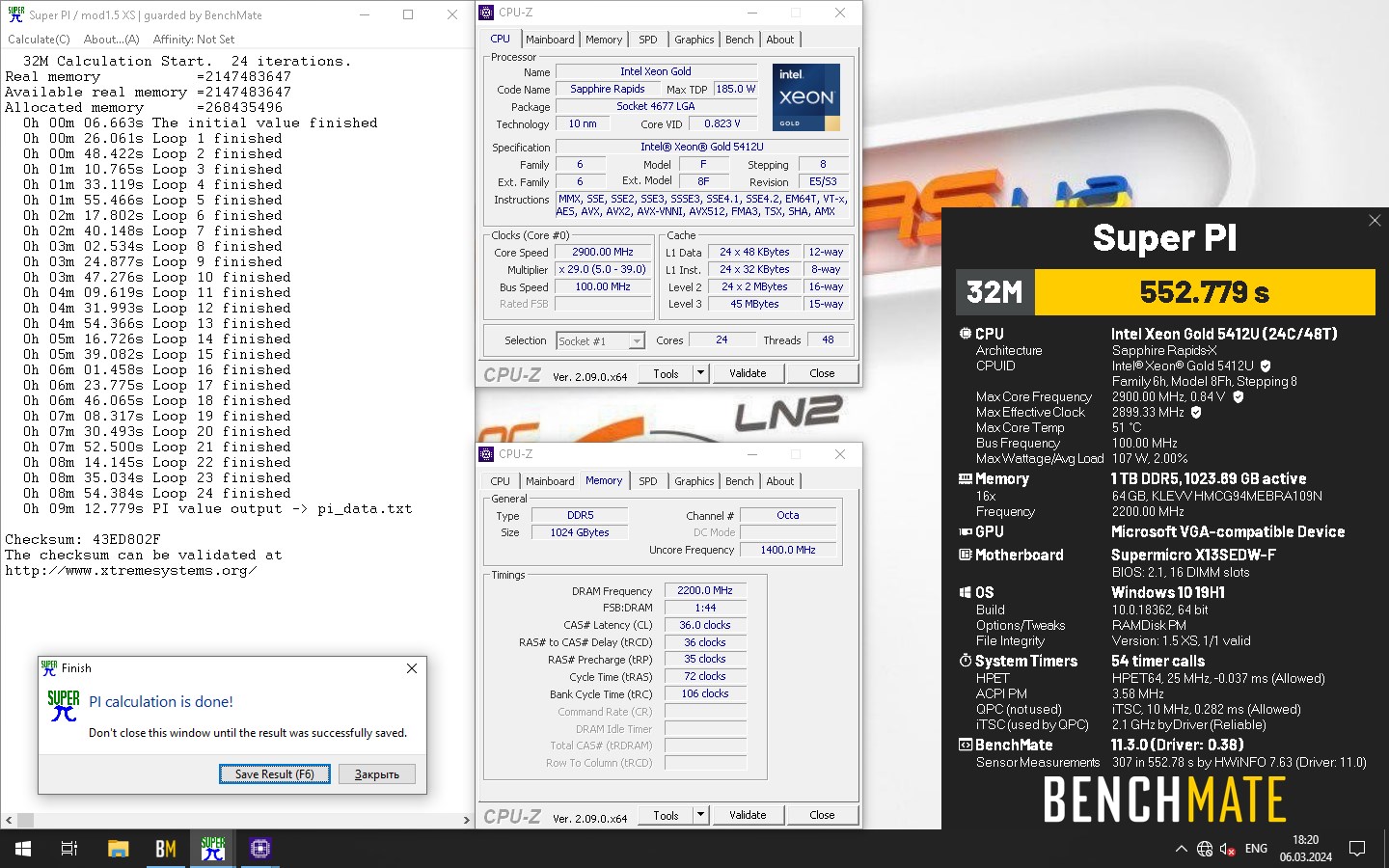This screenshot has width=1389, height=868.
Task: Open the notification center icon
Action: pyautogui.click(x=1357, y=849)
